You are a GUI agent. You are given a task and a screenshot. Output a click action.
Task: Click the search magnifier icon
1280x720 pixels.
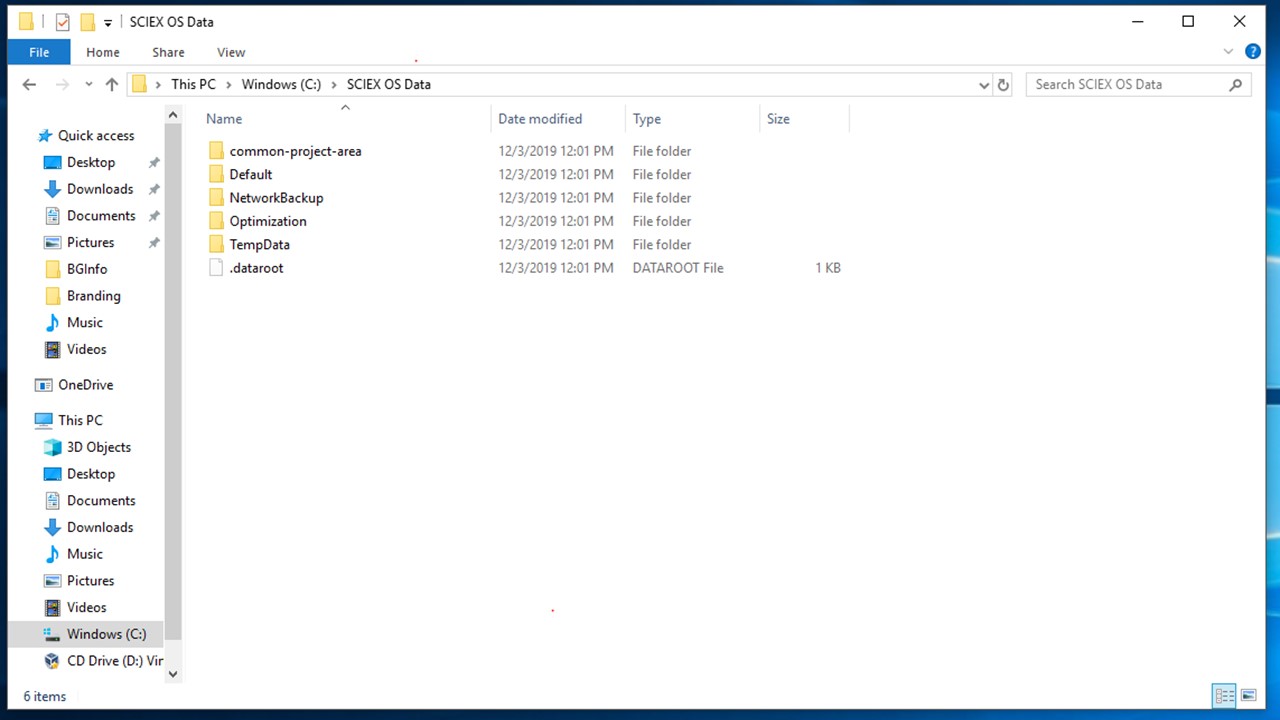pos(1236,85)
